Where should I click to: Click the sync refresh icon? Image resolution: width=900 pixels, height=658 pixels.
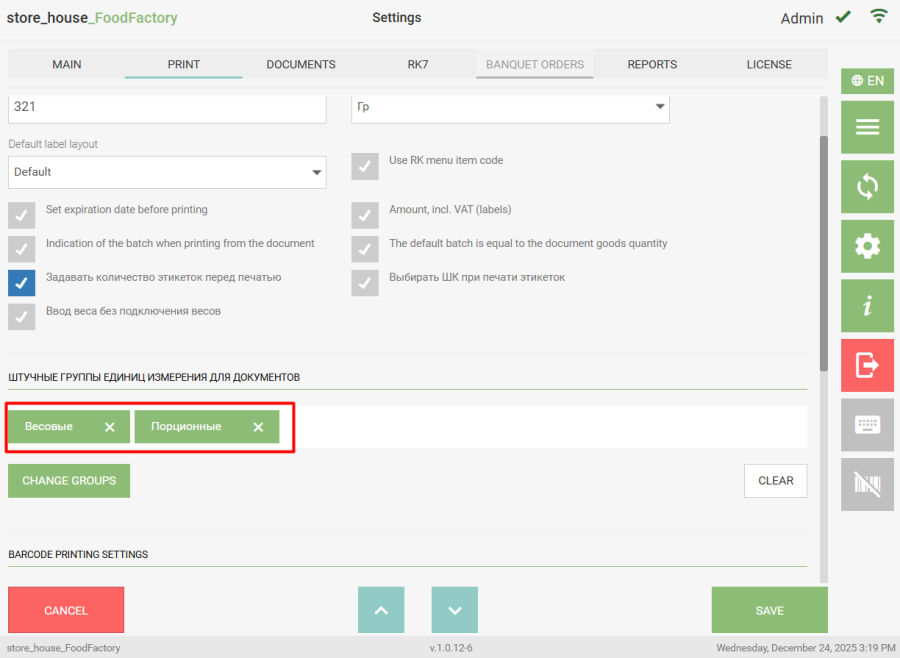pos(867,186)
